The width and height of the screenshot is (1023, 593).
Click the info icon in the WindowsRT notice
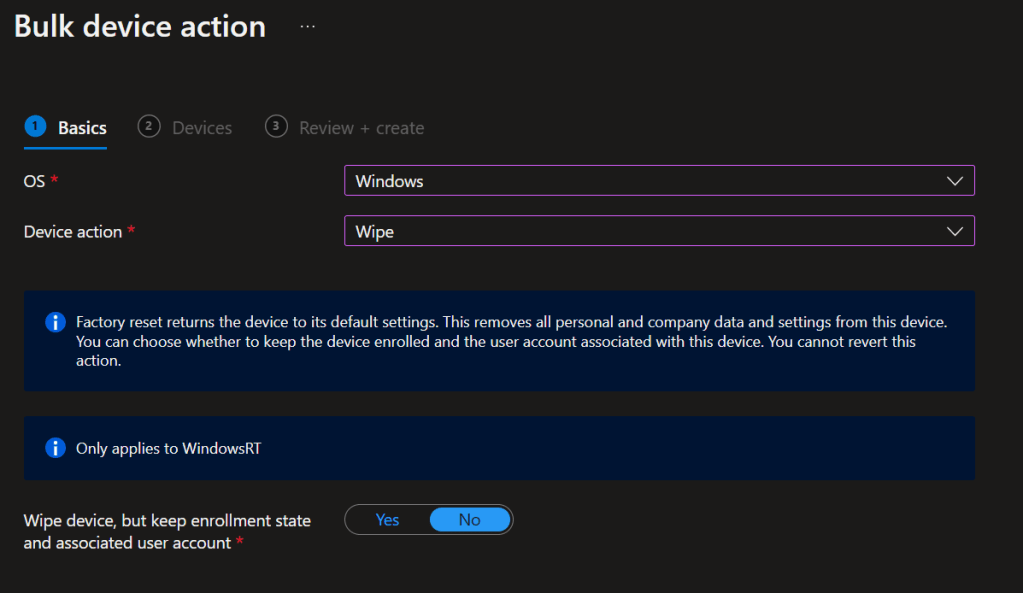[55, 447]
